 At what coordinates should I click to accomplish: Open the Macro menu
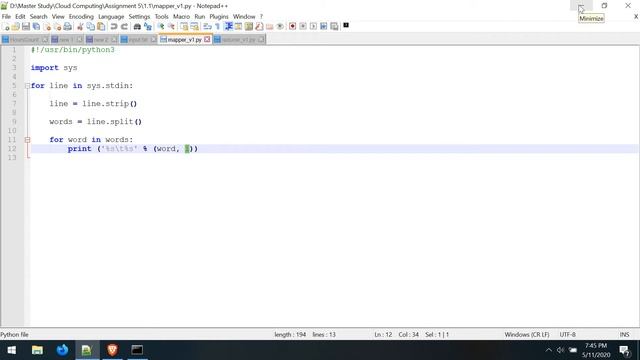pyautogui.click(x=181, y=17)
